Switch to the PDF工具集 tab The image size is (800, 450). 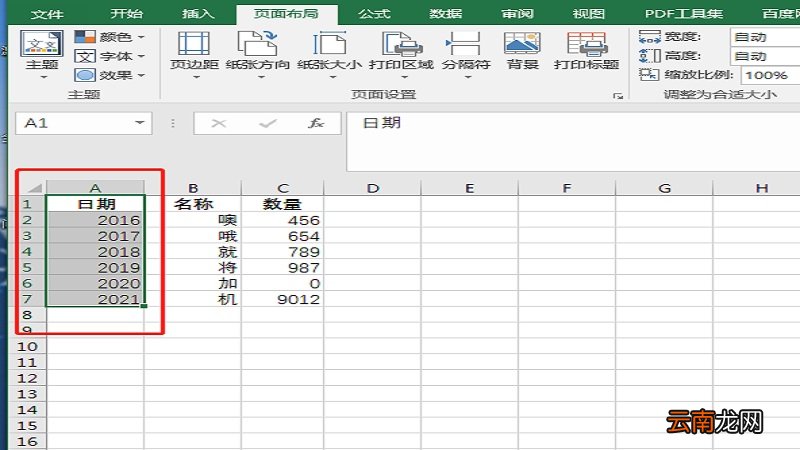[x=684, y=13]
